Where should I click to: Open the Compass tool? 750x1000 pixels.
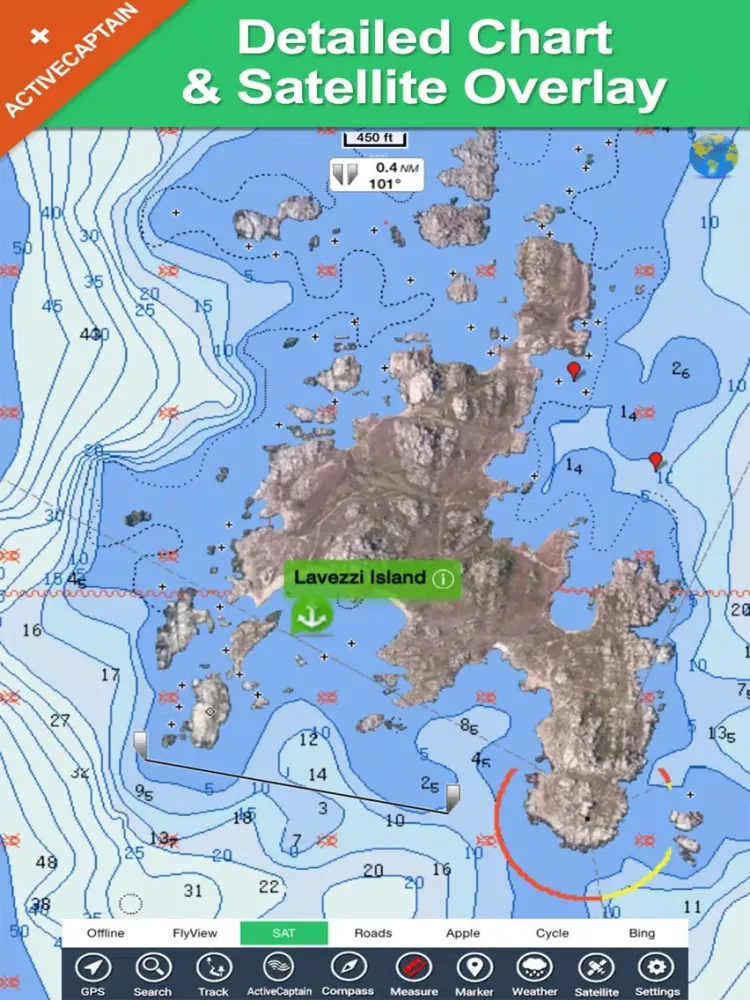(x=347, y=968)
